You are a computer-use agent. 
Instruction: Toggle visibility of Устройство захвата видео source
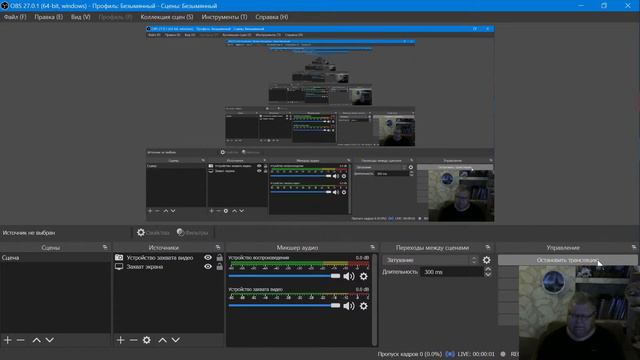(x=208, y=258)
